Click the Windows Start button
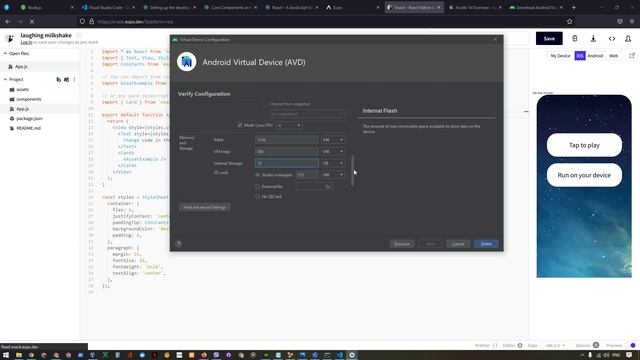The width and height of the screenshot is (640, 360). click(x=6, y=355)
